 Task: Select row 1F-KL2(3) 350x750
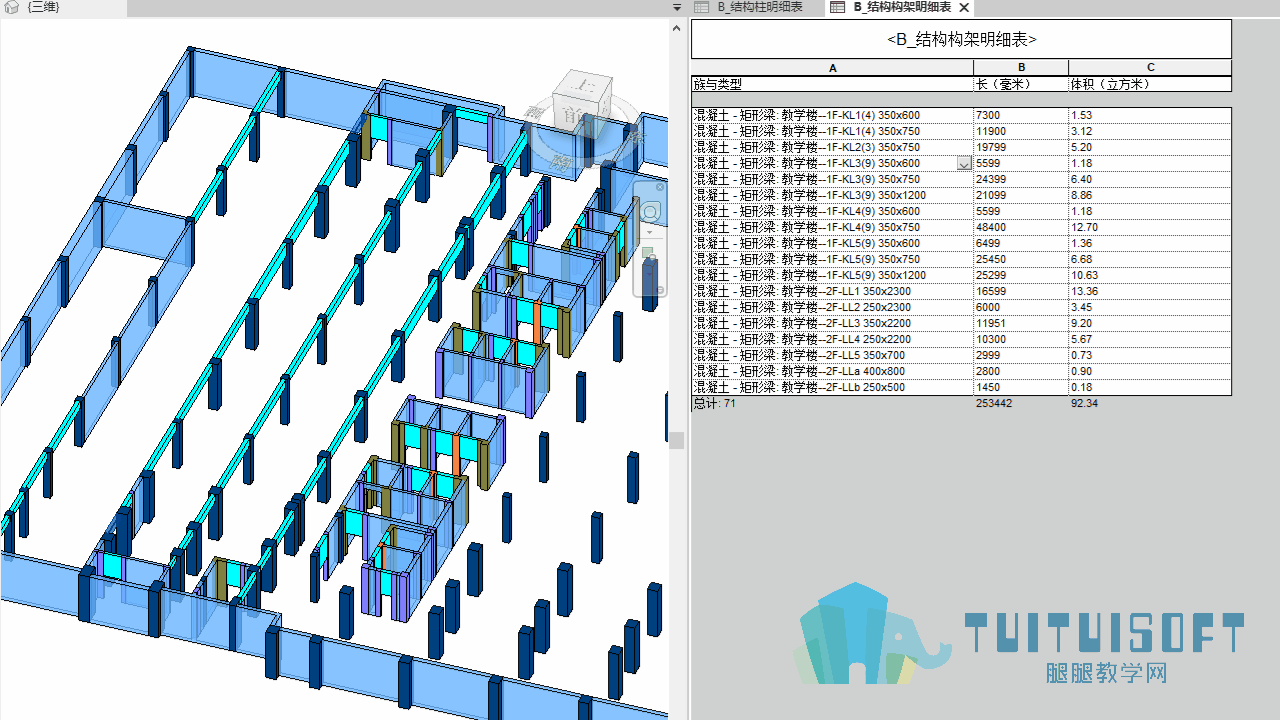tap(961, 148)
